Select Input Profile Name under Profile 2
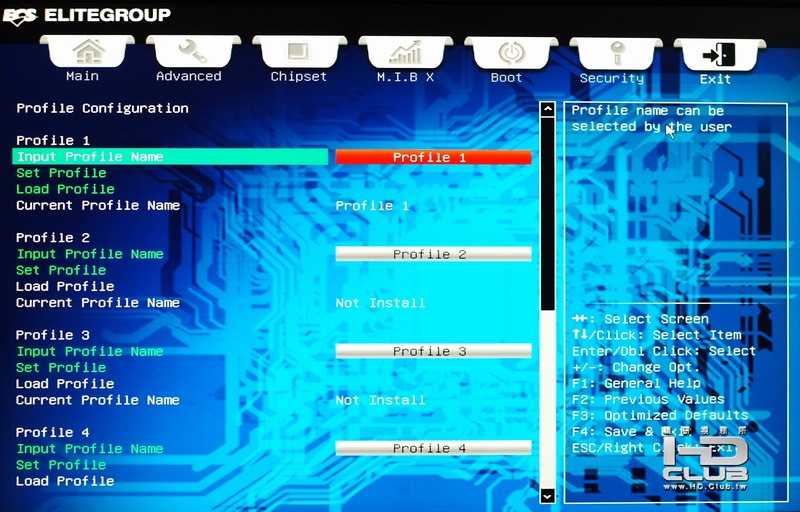The image size is (800, 512). pos(90,254)
